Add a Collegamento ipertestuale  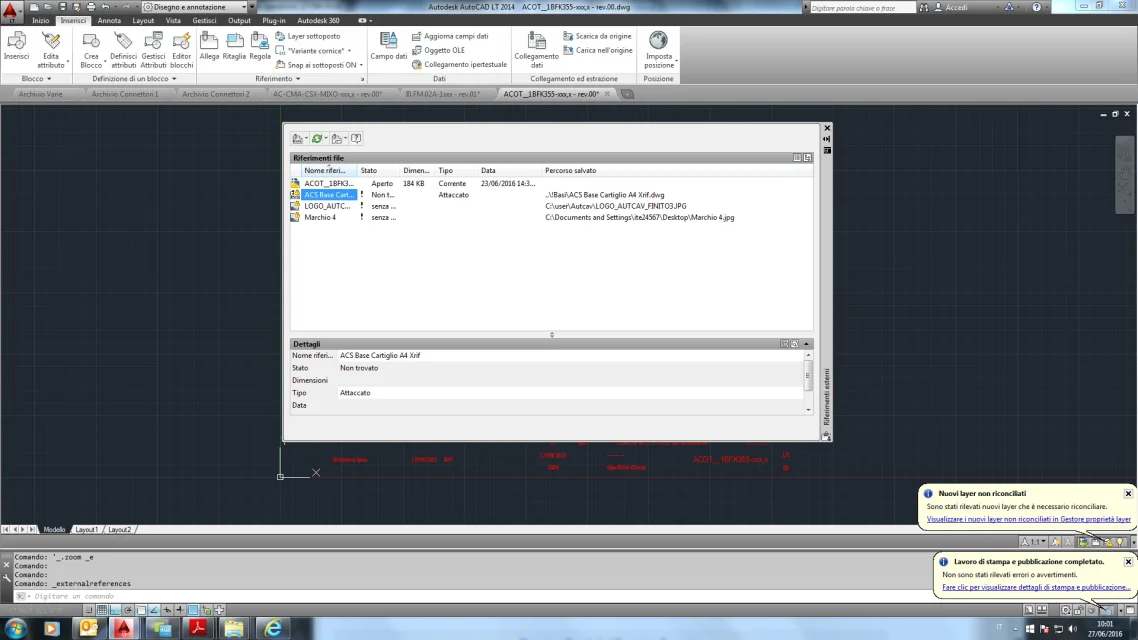(x=459, y=65)
